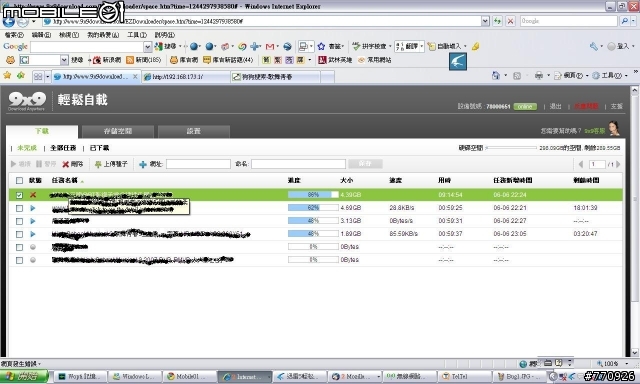Open the quick tabs dropdown arrow
Viewport: 640px width, 384px height.
pyautogui.click(x=47, y=76)
